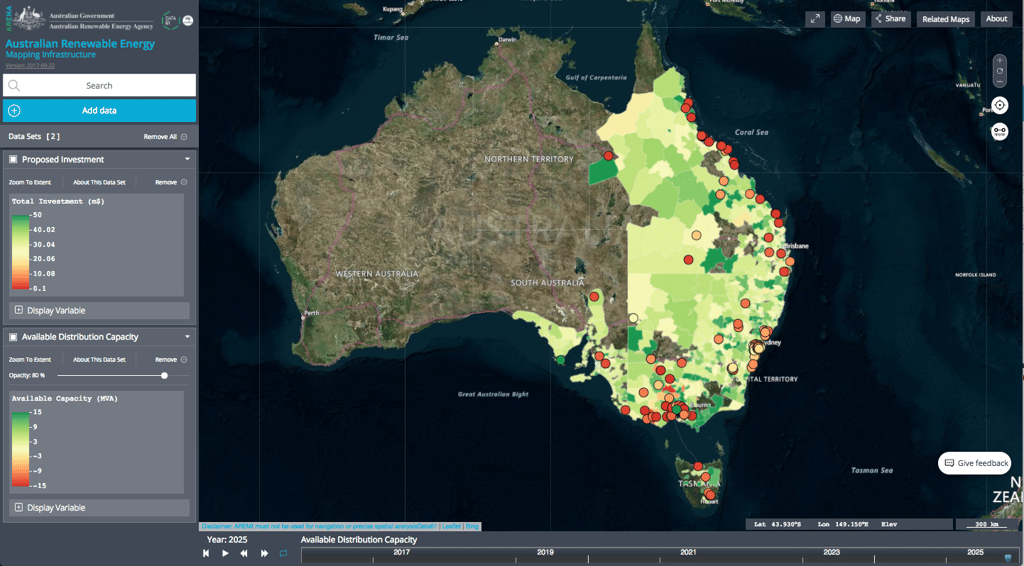Center the map using the location target icon
The height and width of the screenshot is (566, 1024).
[999, 105]
